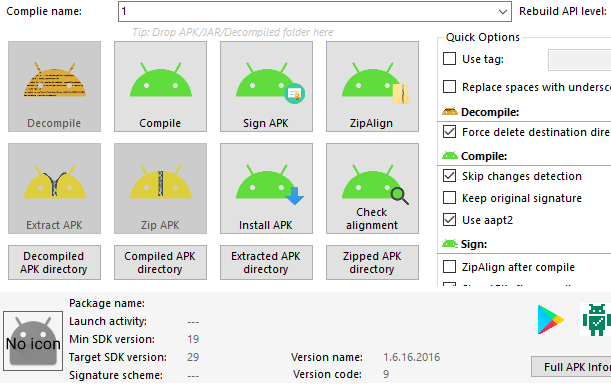Open Full APK Information
Screen dimensions: 611x388
(571, 367)
